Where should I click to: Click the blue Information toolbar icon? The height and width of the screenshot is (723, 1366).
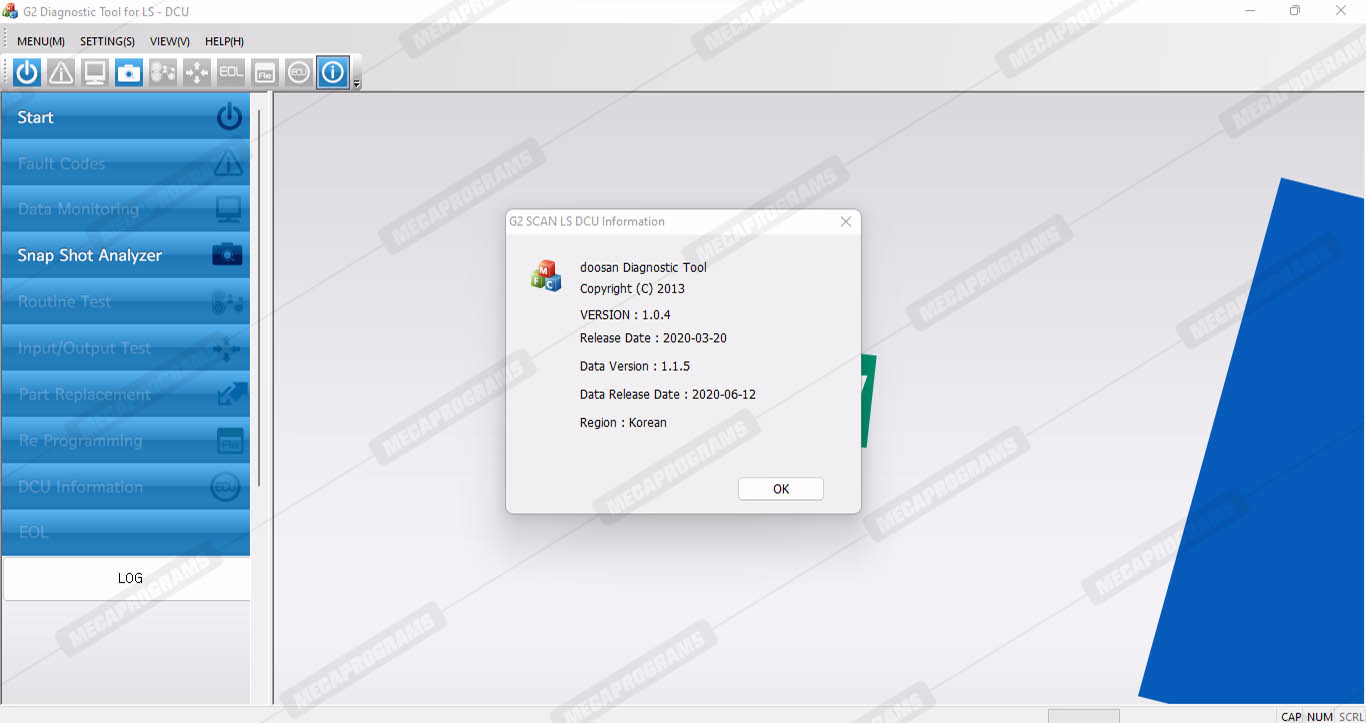click(x=333, y=72)
